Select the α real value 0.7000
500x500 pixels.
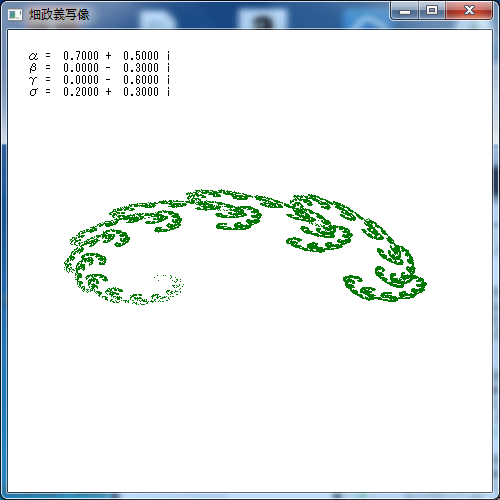coord(81,56)
